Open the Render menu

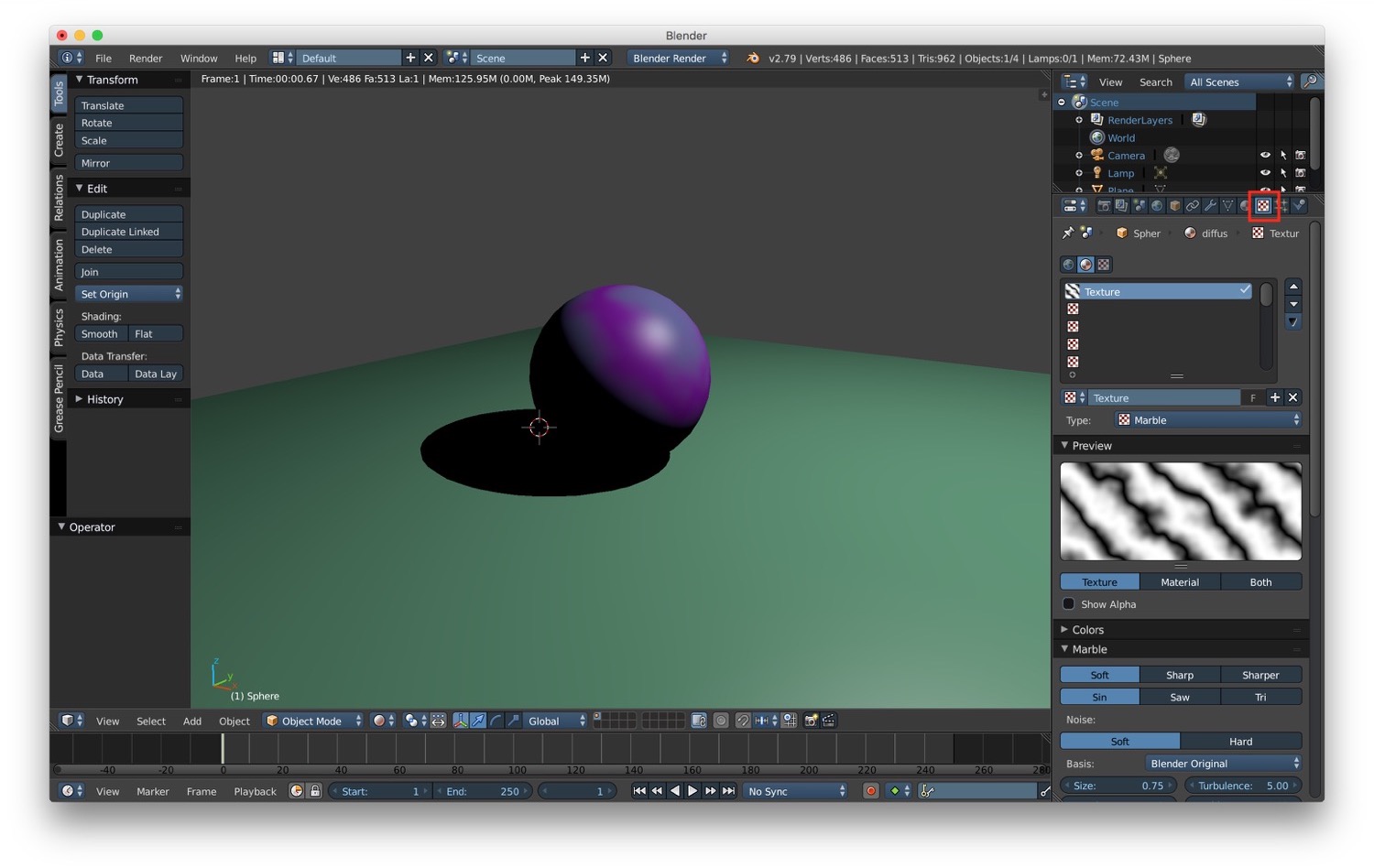[146, 58]
